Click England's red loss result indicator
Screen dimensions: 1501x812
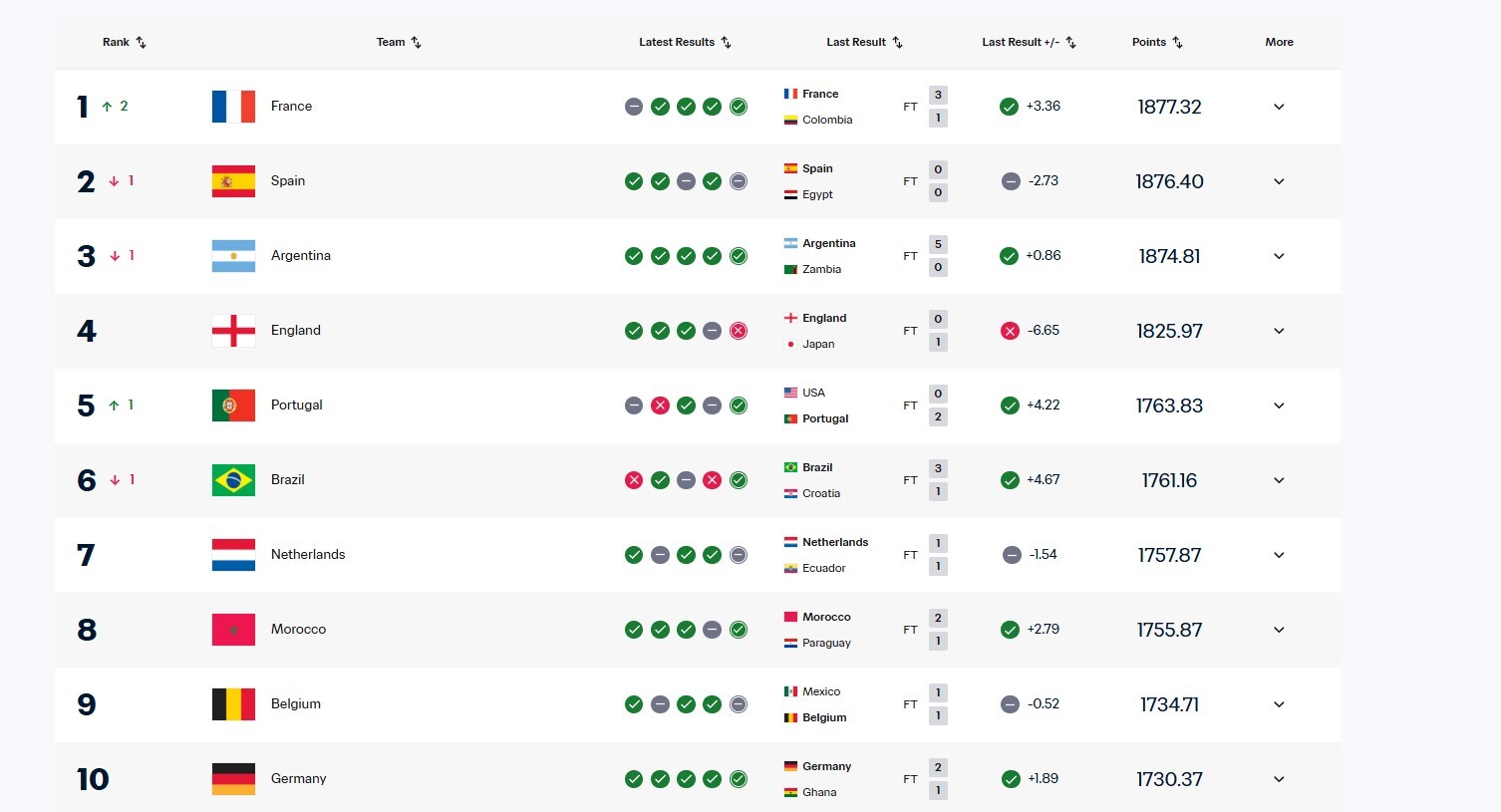point(739,331)
